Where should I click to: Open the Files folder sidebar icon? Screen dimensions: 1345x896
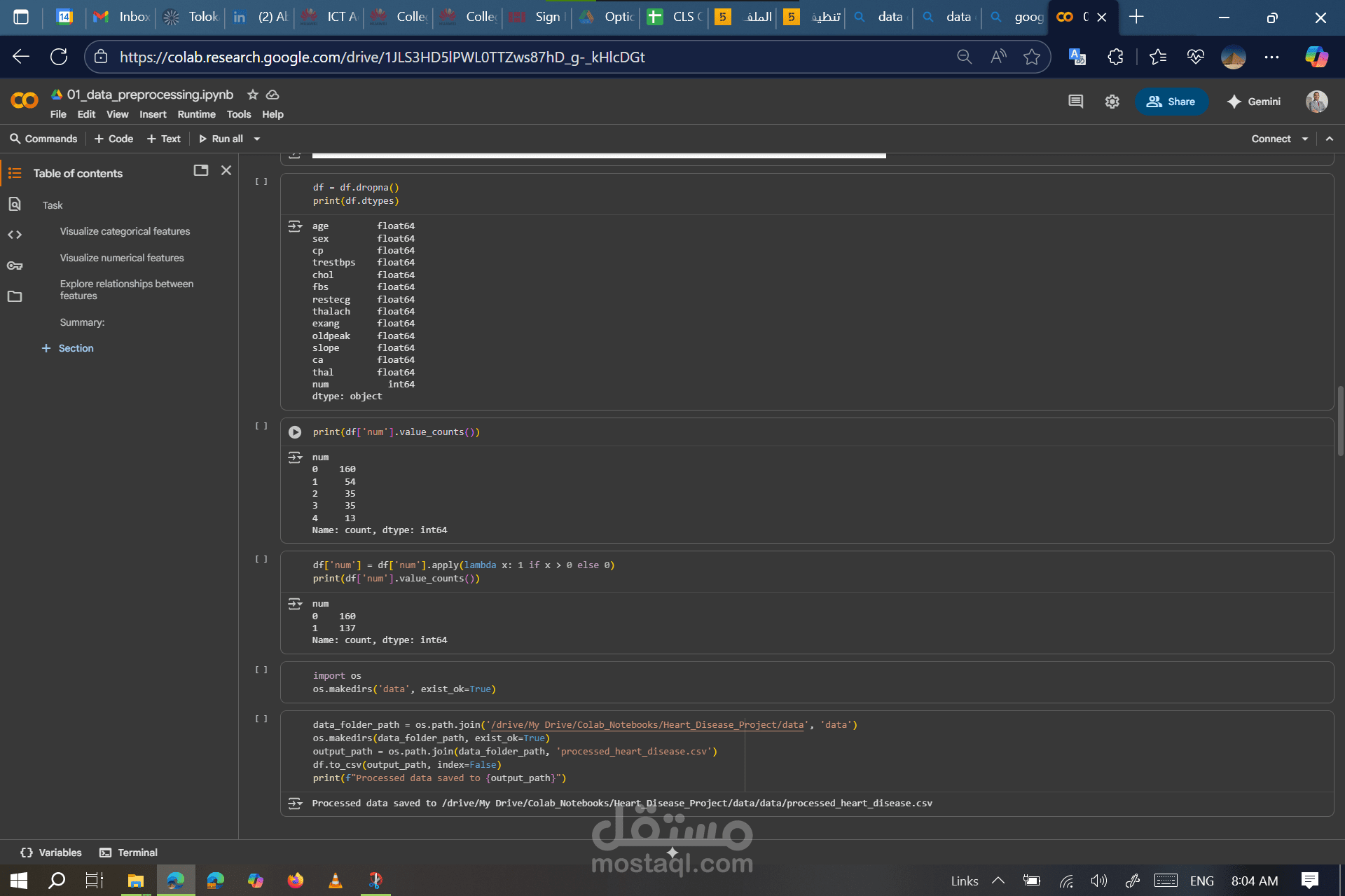(x=15, y=296)
